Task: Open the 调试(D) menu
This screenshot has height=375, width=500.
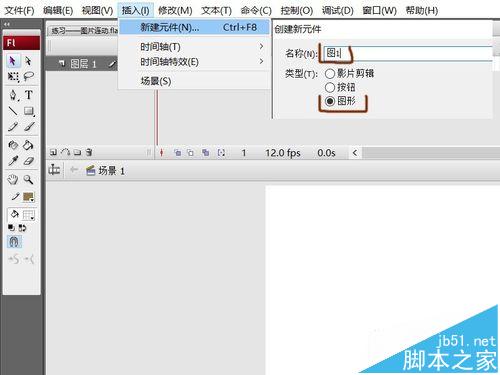Action: tap(338, 10)
